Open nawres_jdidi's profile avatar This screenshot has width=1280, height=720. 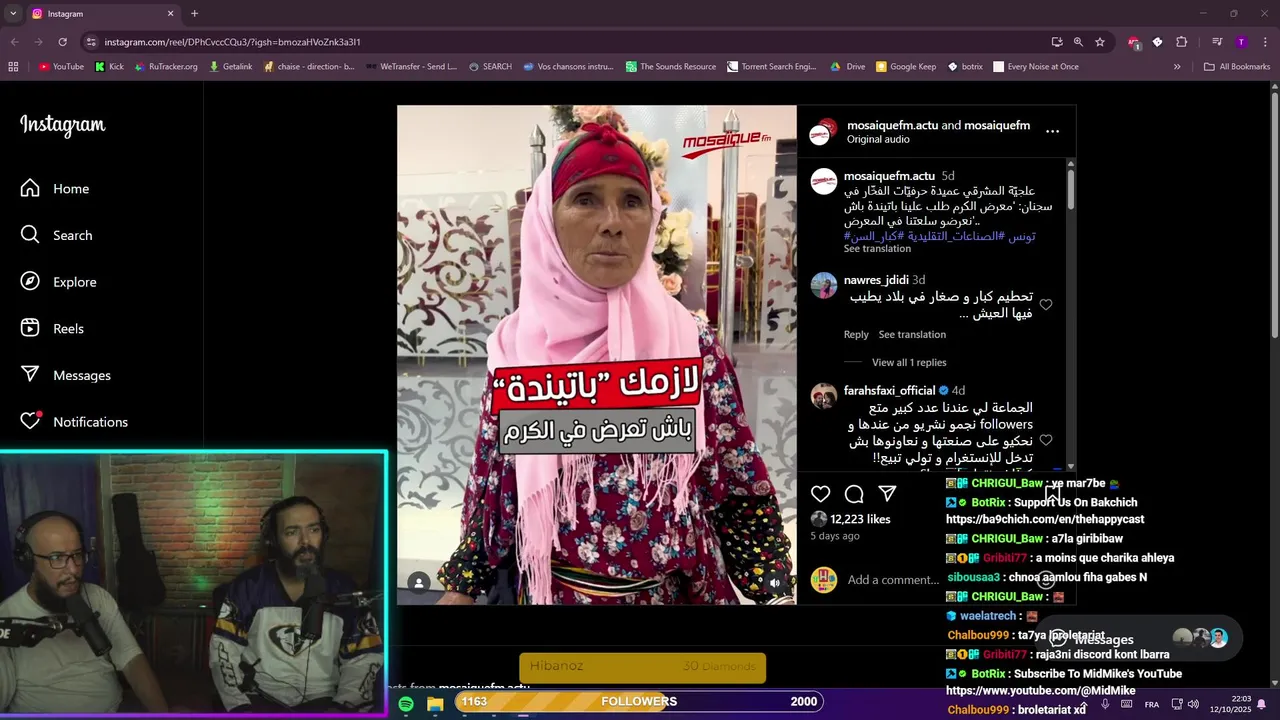(824, 285)
